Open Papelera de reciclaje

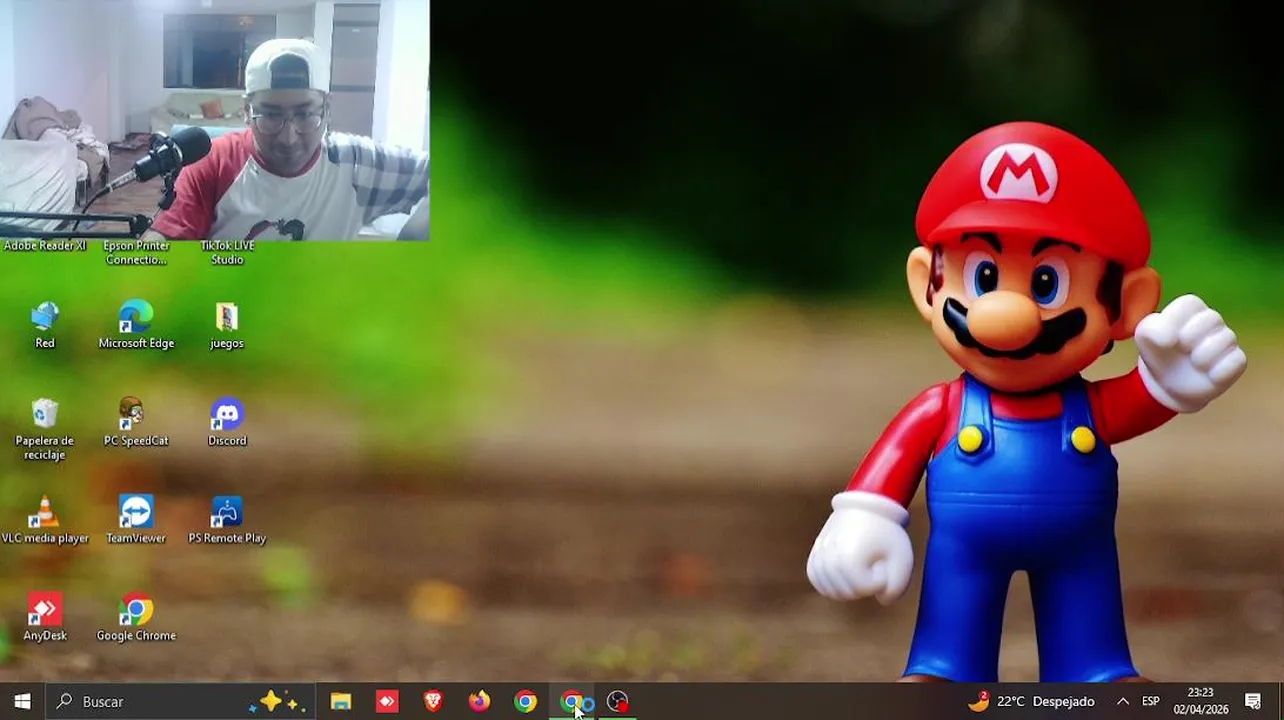[45, 430]
